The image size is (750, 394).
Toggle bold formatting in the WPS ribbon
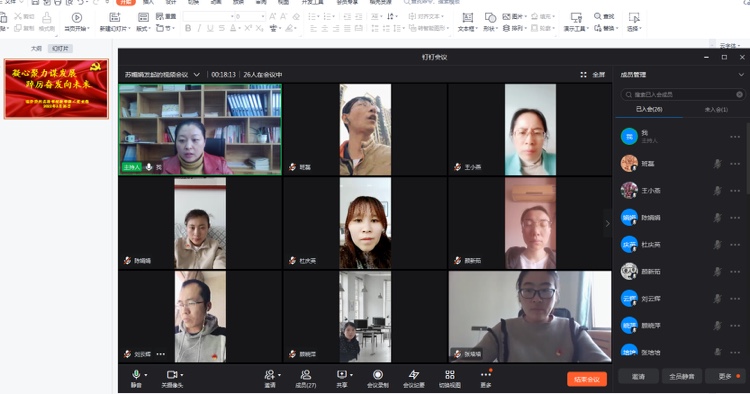[188, 29]
